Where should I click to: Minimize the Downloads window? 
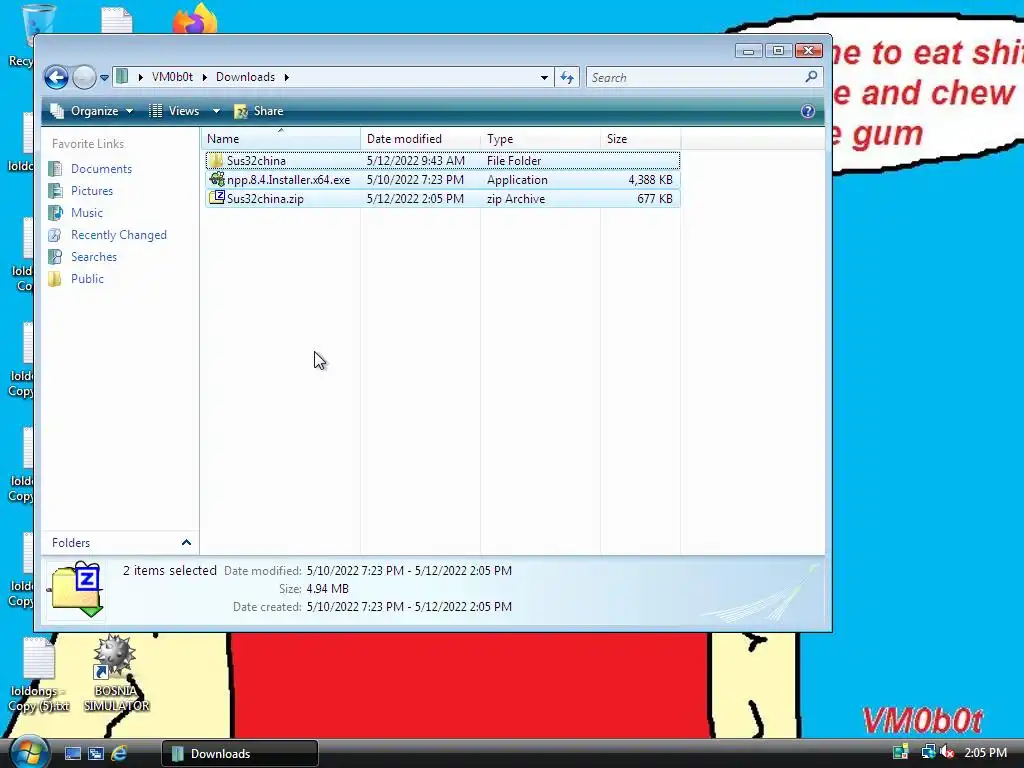click(x=748, y=51)
